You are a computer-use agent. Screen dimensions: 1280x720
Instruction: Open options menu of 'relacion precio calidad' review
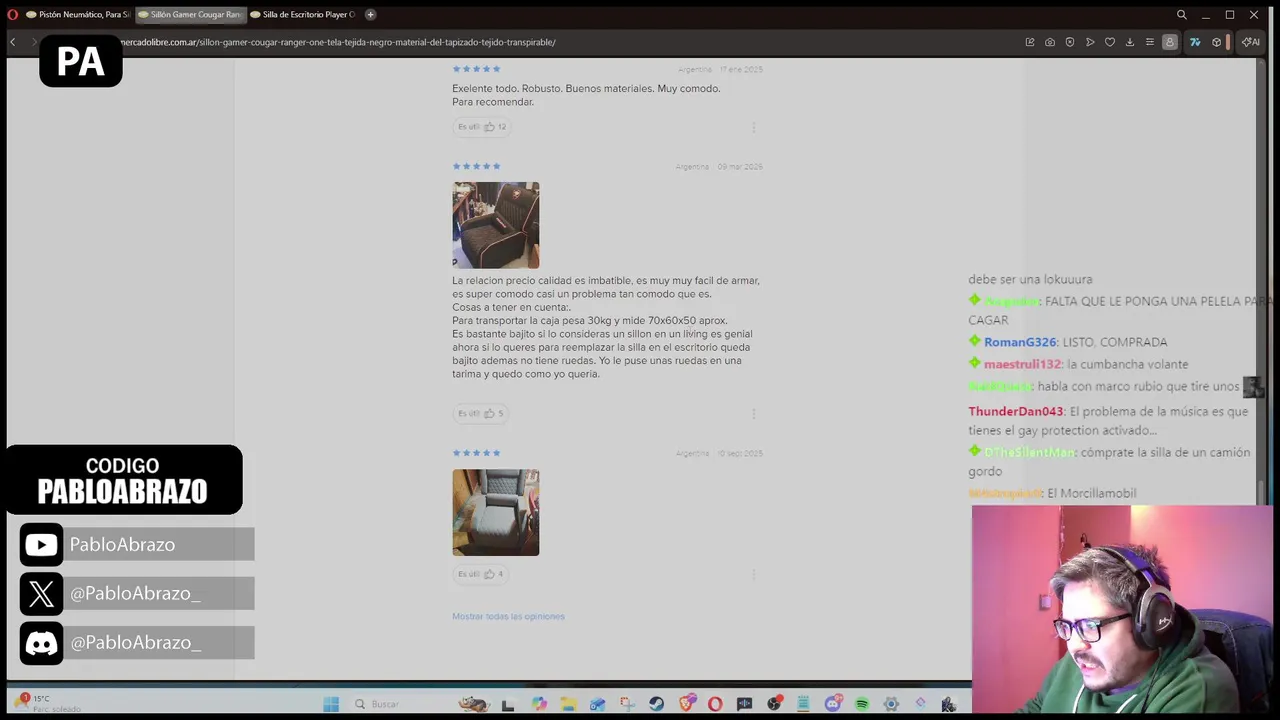[753, 413]
